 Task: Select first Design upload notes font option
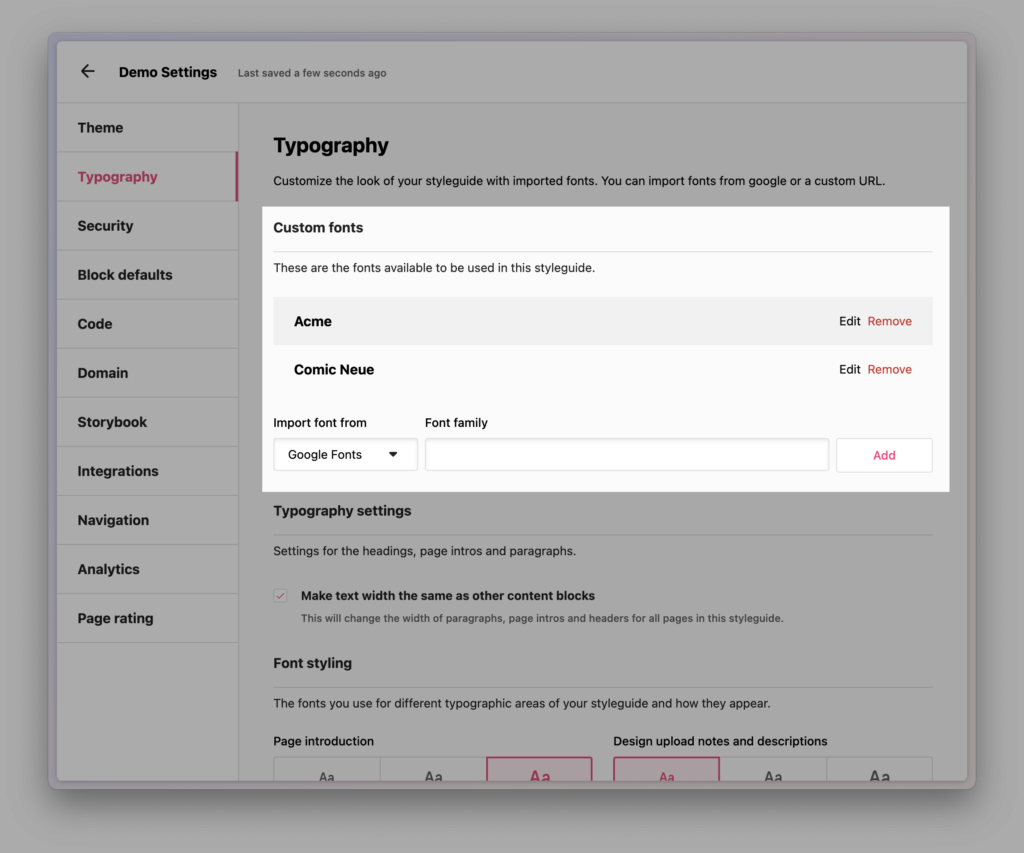click(x=666, y=769)
